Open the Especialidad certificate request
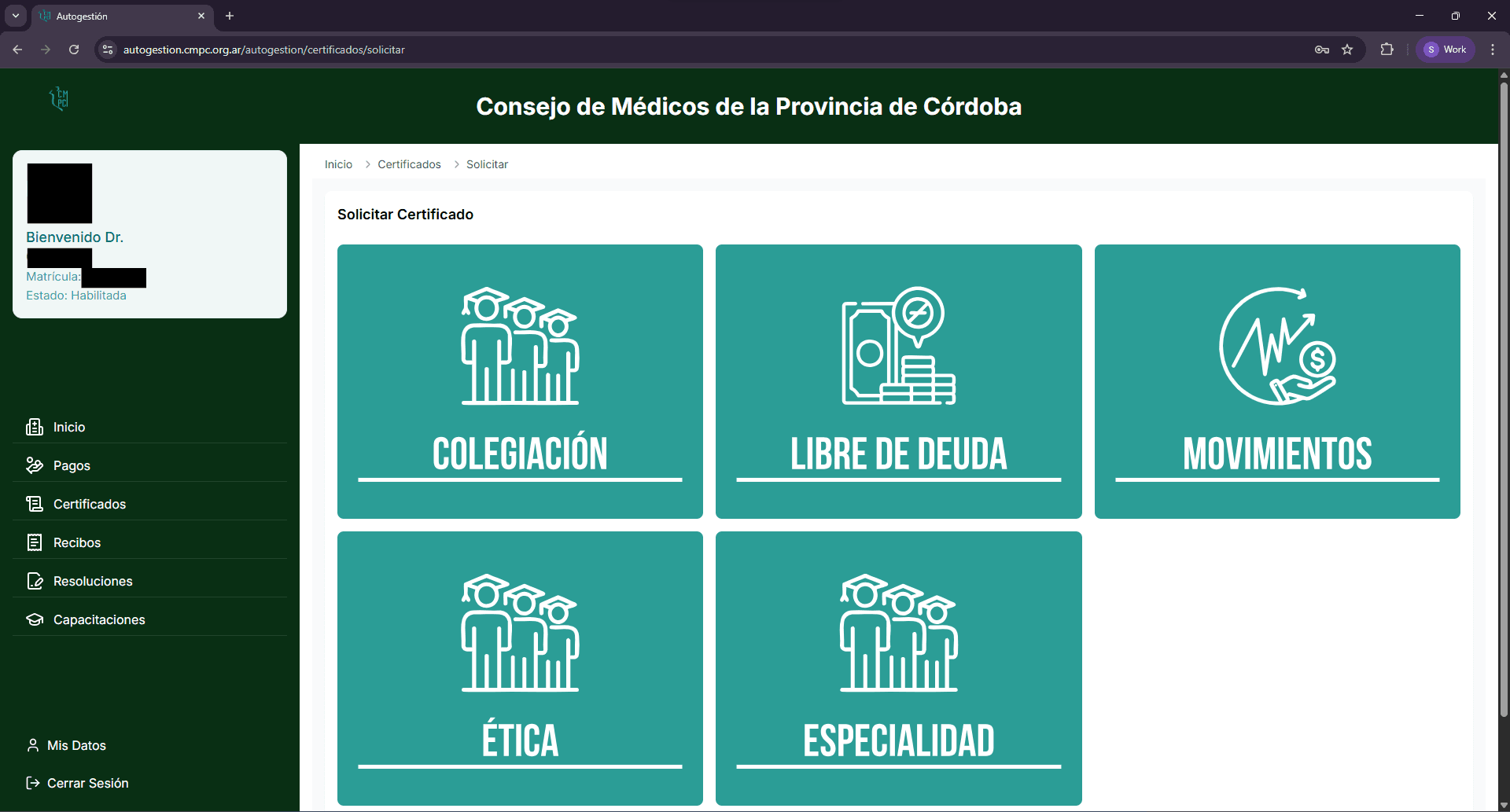Image resolution: width=1510 pixels, height=812 pixels. (898, 668)
